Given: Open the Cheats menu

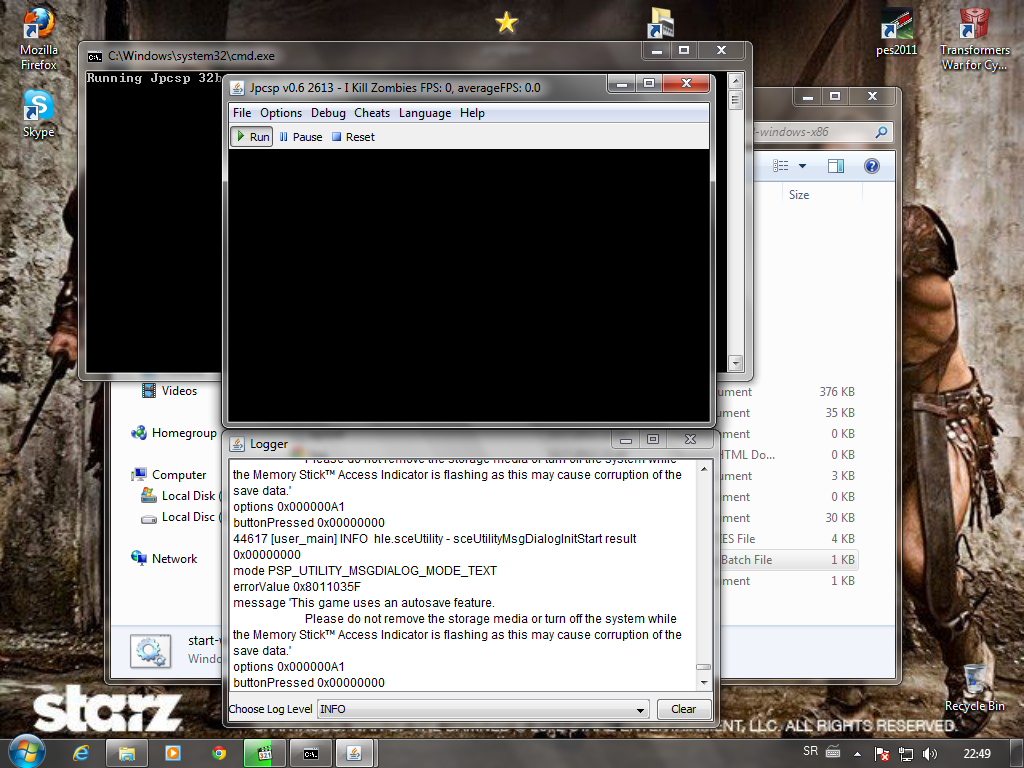Looking at the screenshot, I should [x=372, y=113].
